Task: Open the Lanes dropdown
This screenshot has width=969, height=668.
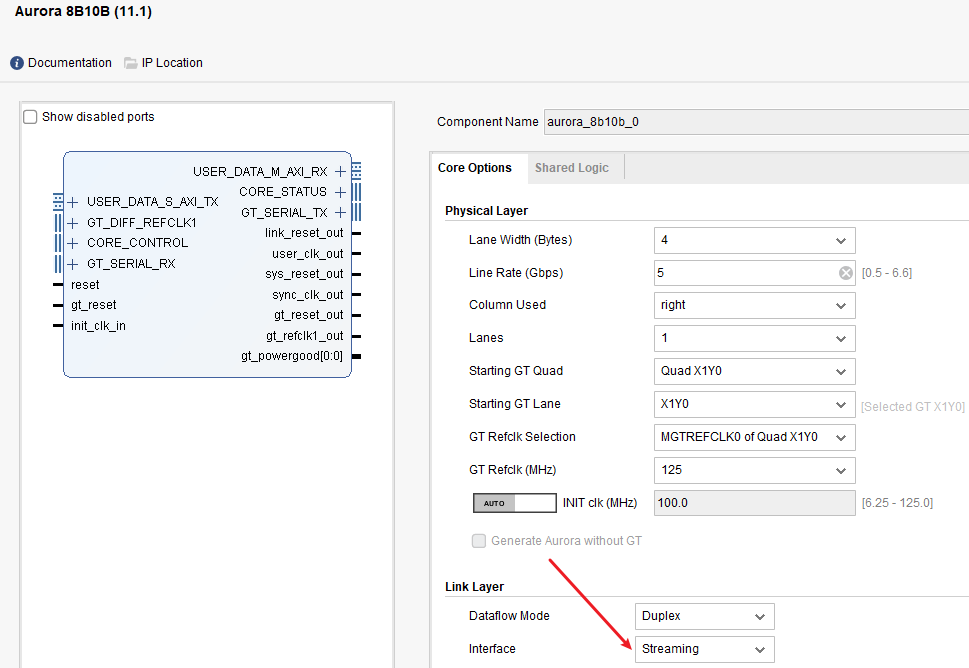Action: [755, 338]
